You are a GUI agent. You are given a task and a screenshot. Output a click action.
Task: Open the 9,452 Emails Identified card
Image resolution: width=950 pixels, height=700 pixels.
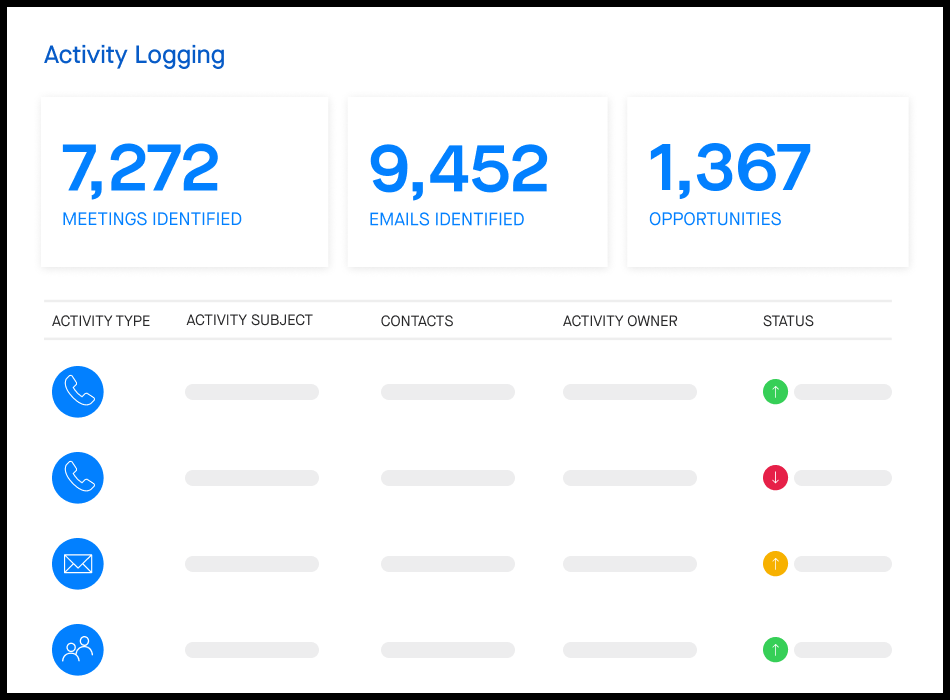(477, 182)
